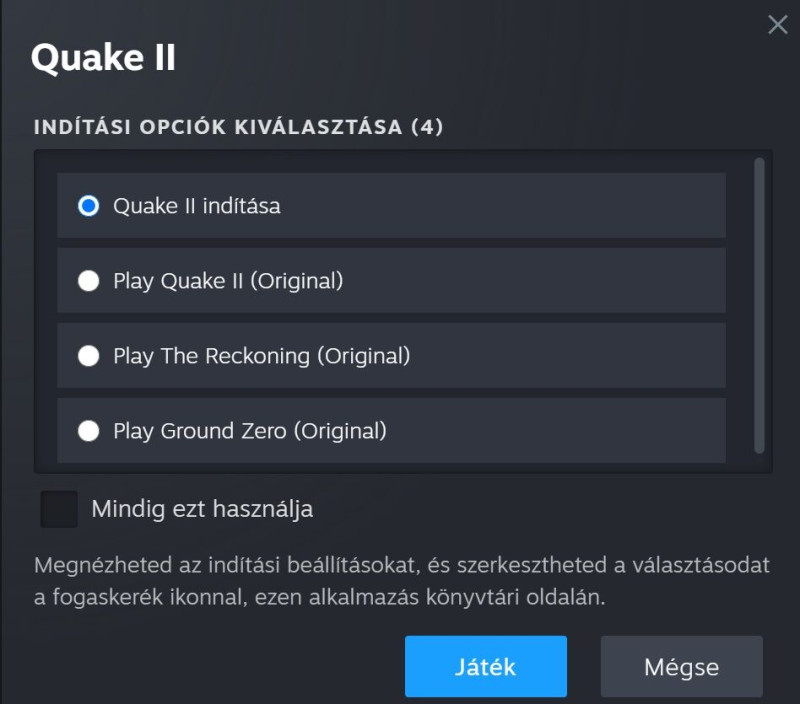Click the "Megnézheted az indítási beállításokat" text line
This screenshot has width=800, height=704.
tap(400, 565)
